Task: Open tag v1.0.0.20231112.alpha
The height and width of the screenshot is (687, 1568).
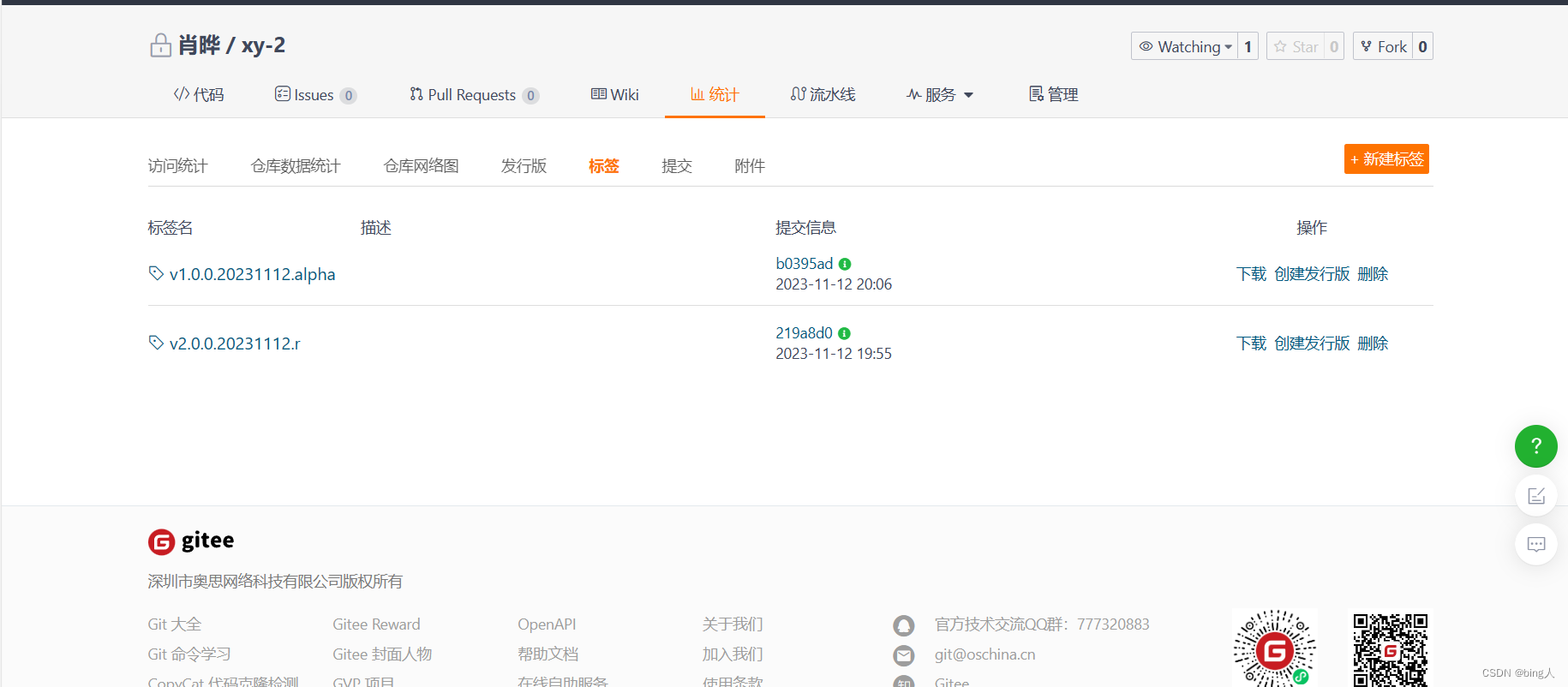Action: (252, 274)
